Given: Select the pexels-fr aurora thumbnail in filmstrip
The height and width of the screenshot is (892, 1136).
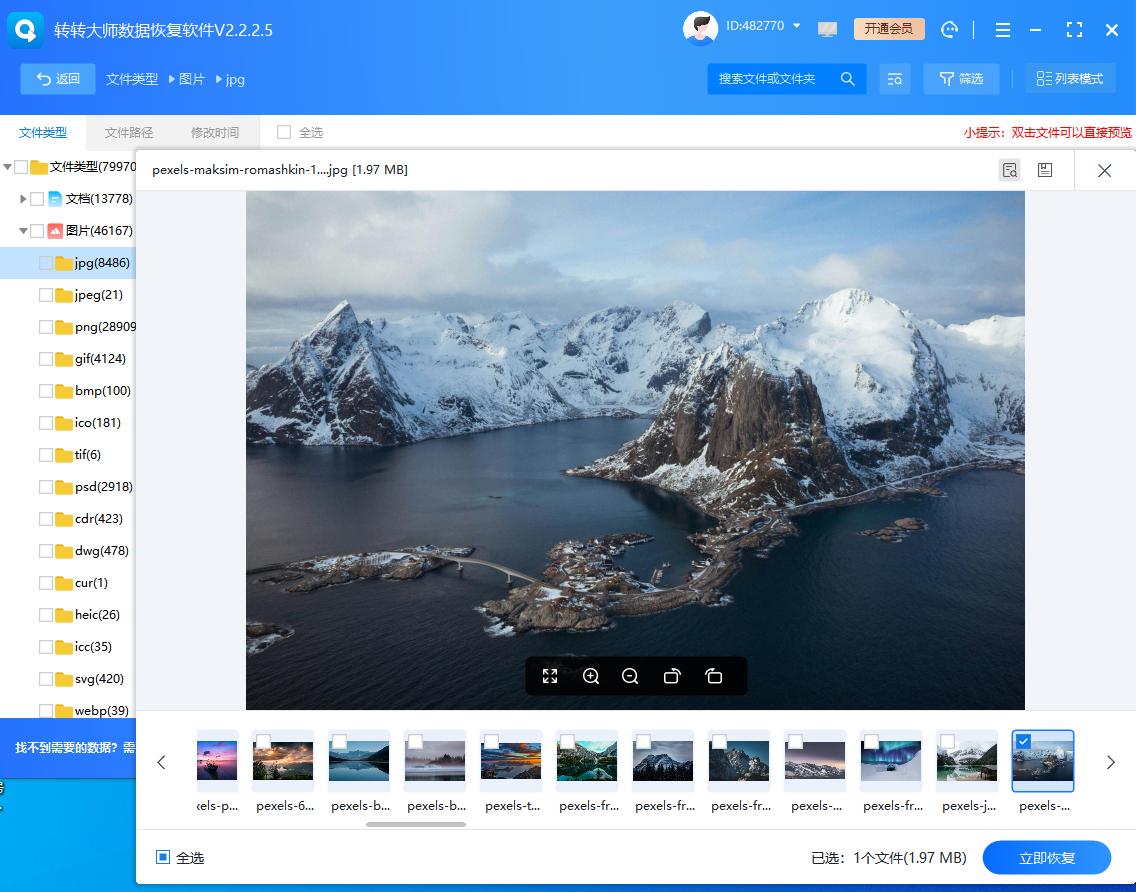Looking at the screenshot, I should coord(891,762).
